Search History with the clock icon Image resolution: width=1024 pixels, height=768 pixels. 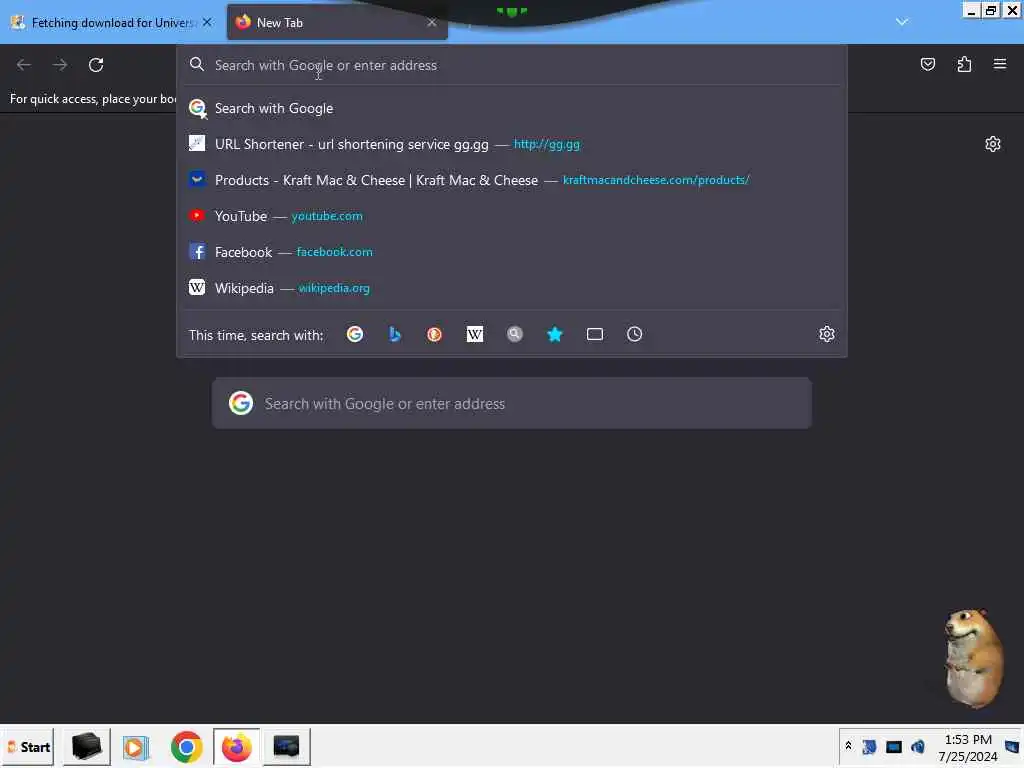[x=635, y=334]
